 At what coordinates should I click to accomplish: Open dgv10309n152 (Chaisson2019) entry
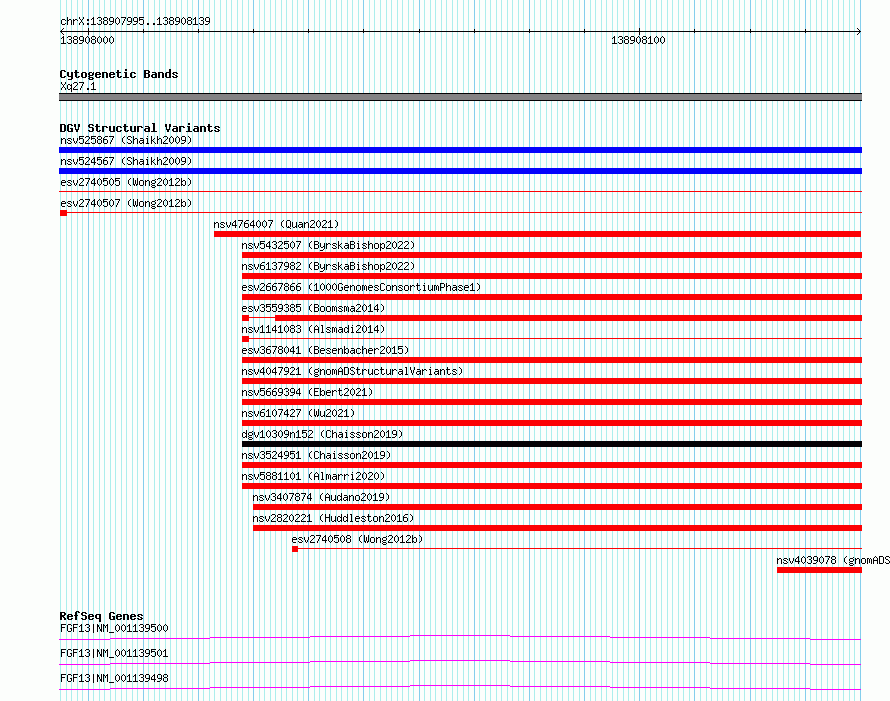[x=322, y=434]
